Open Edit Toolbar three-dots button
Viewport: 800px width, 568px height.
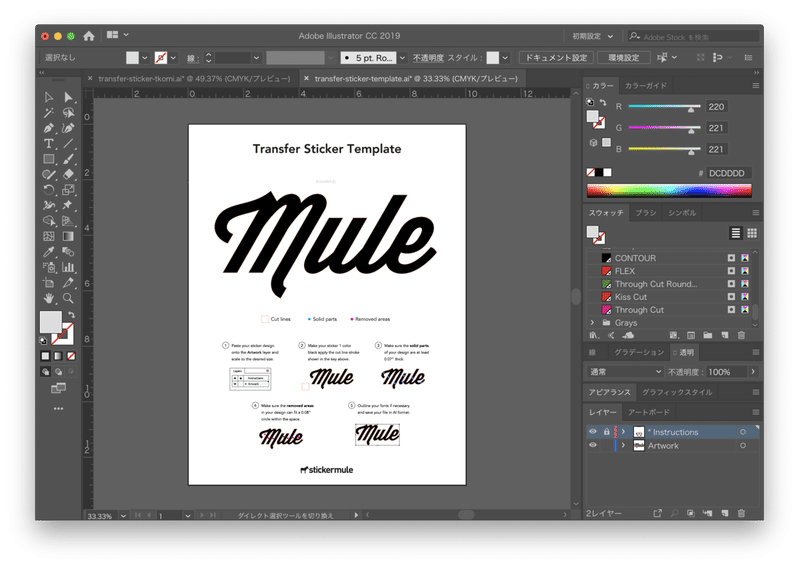click(58, 409)
